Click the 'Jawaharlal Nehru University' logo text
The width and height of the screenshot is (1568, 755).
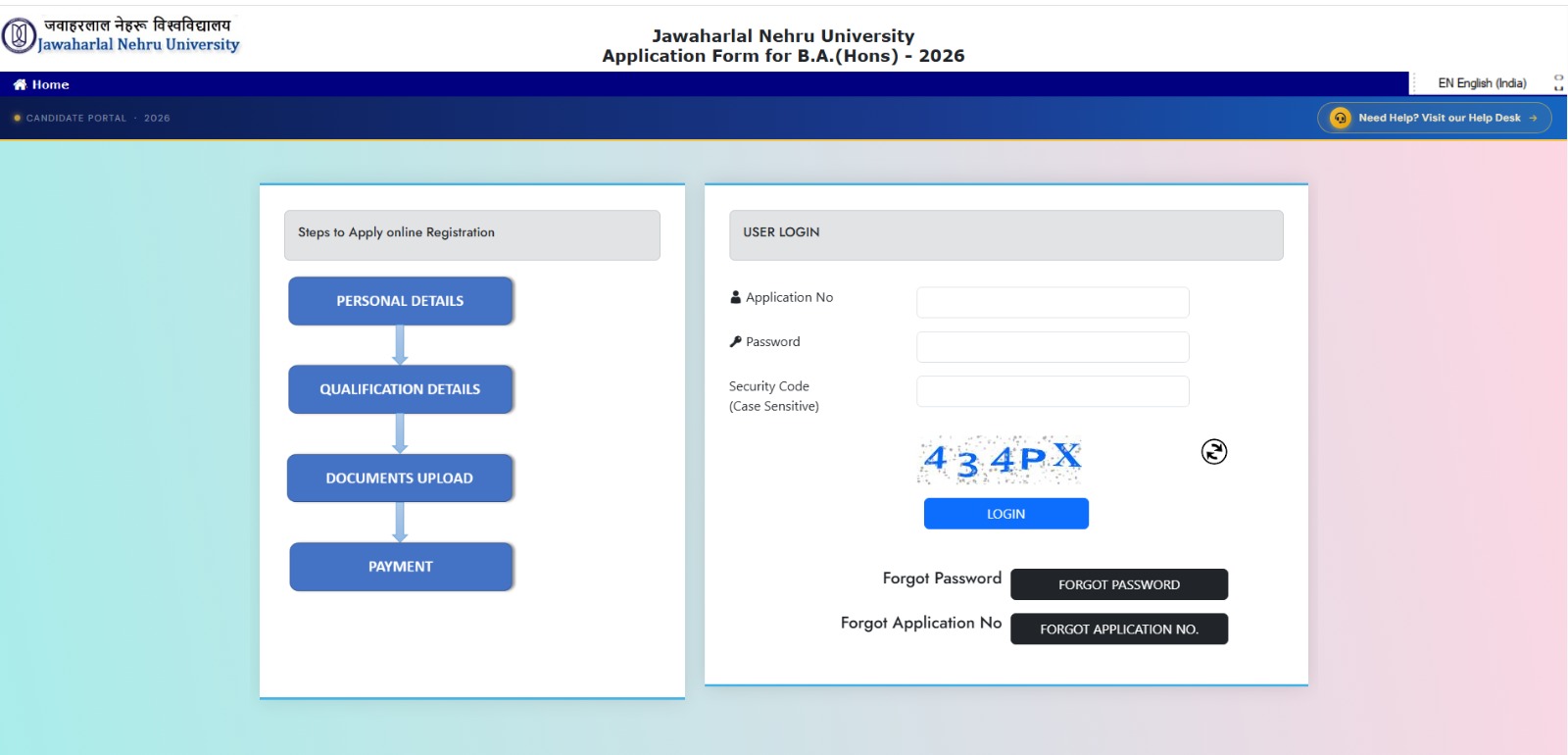pos(138,44)
